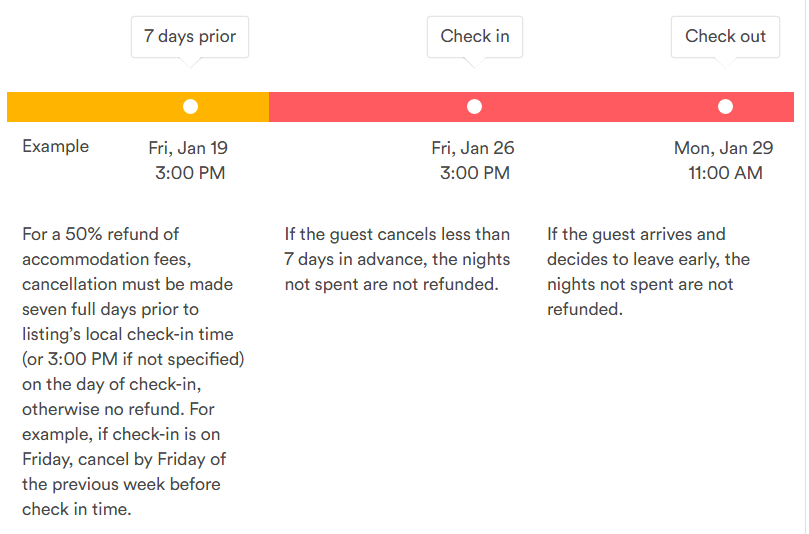
Task: Click the "Mon, Jan 29" checkout date
Action: [723, 148]
